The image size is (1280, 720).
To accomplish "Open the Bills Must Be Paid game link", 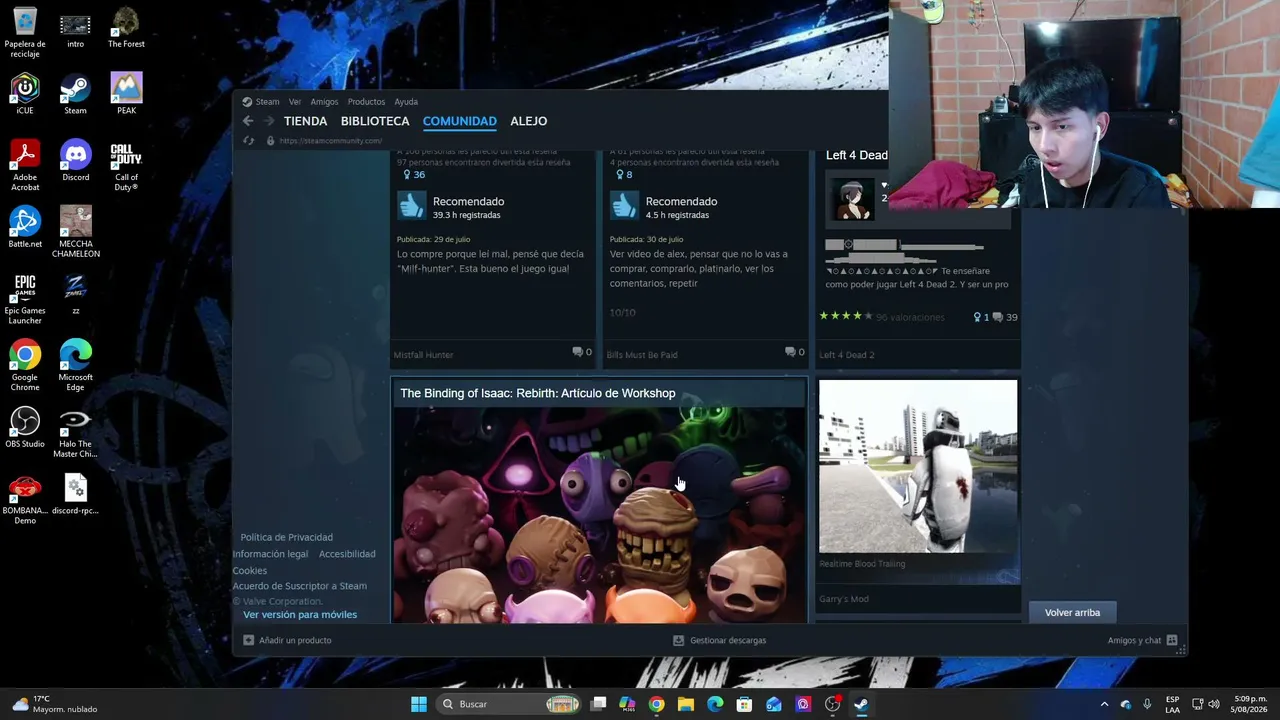I will pyautogui.click(x=642, y=355).
